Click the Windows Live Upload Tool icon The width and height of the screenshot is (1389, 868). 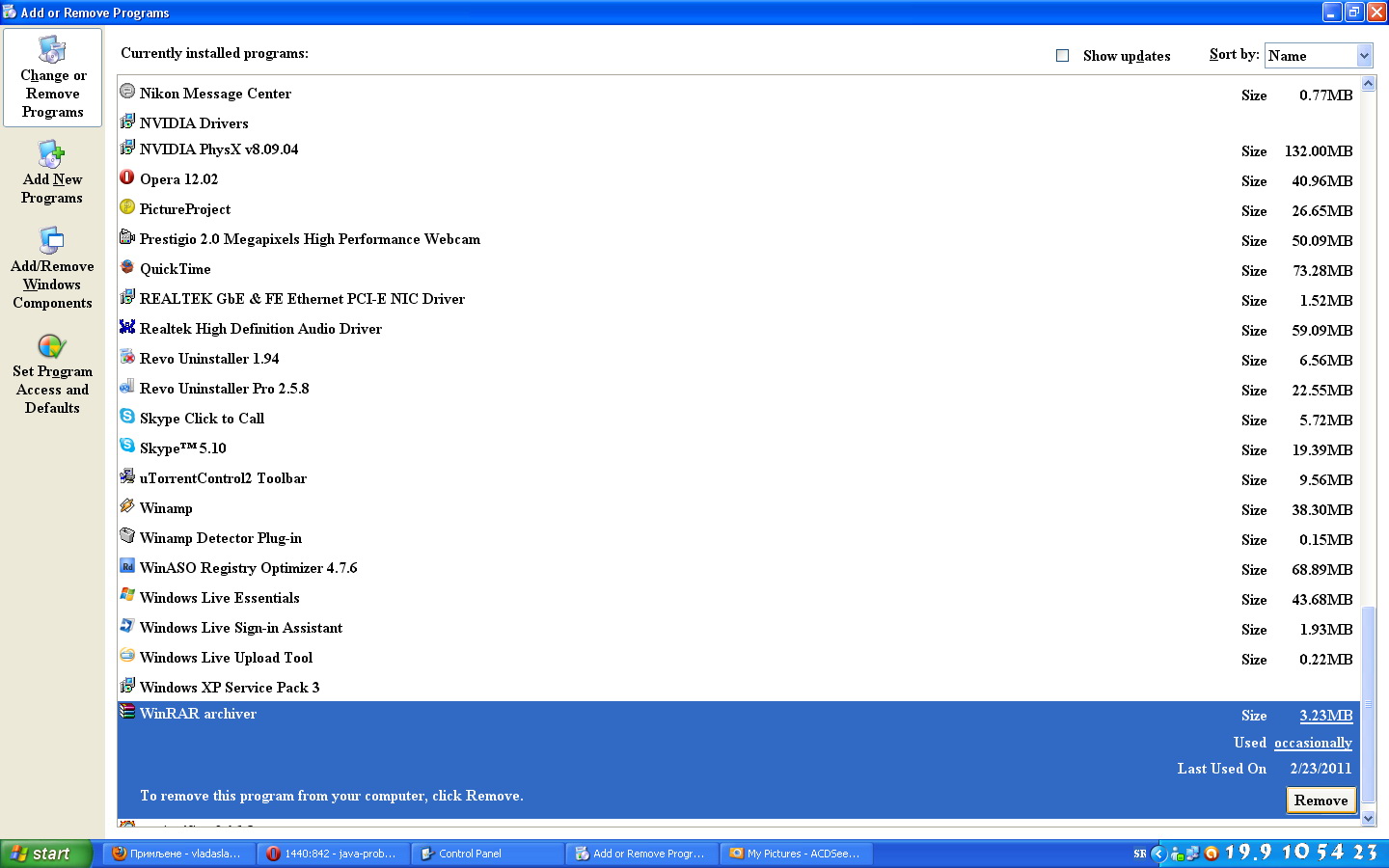click(x=127, y=656)
